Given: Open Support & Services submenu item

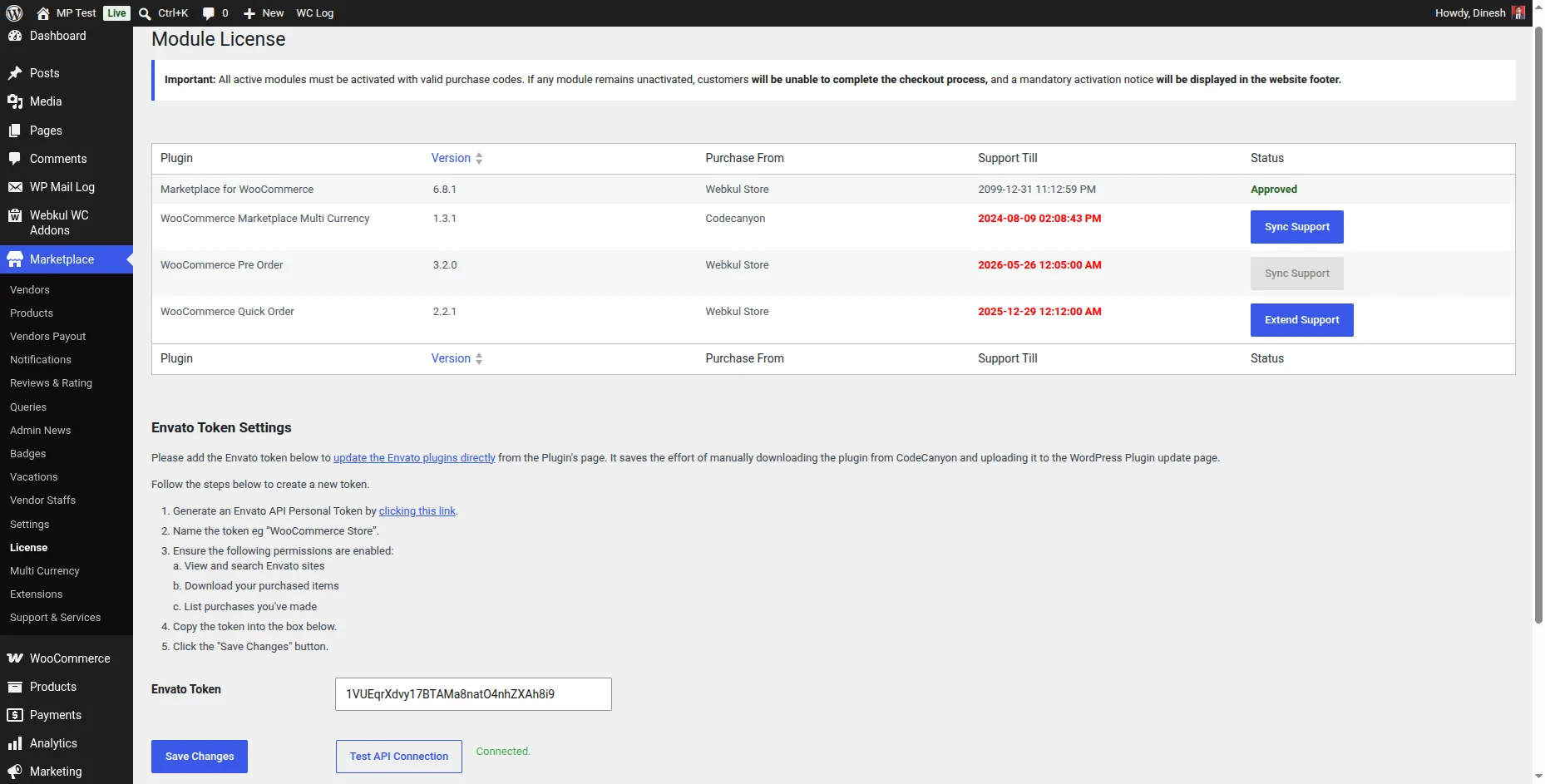Looking at the screenshot, I should click(x=56, y=617).
